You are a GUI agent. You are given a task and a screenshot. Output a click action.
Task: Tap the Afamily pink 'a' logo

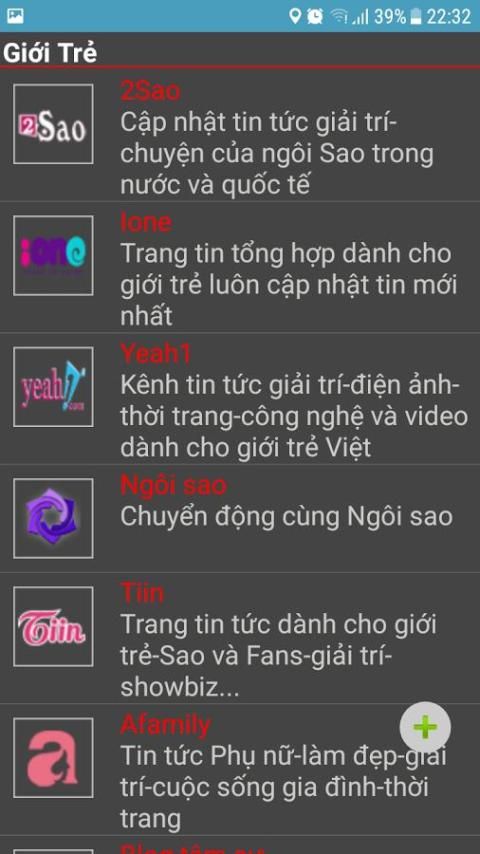[x=53, y=758]
